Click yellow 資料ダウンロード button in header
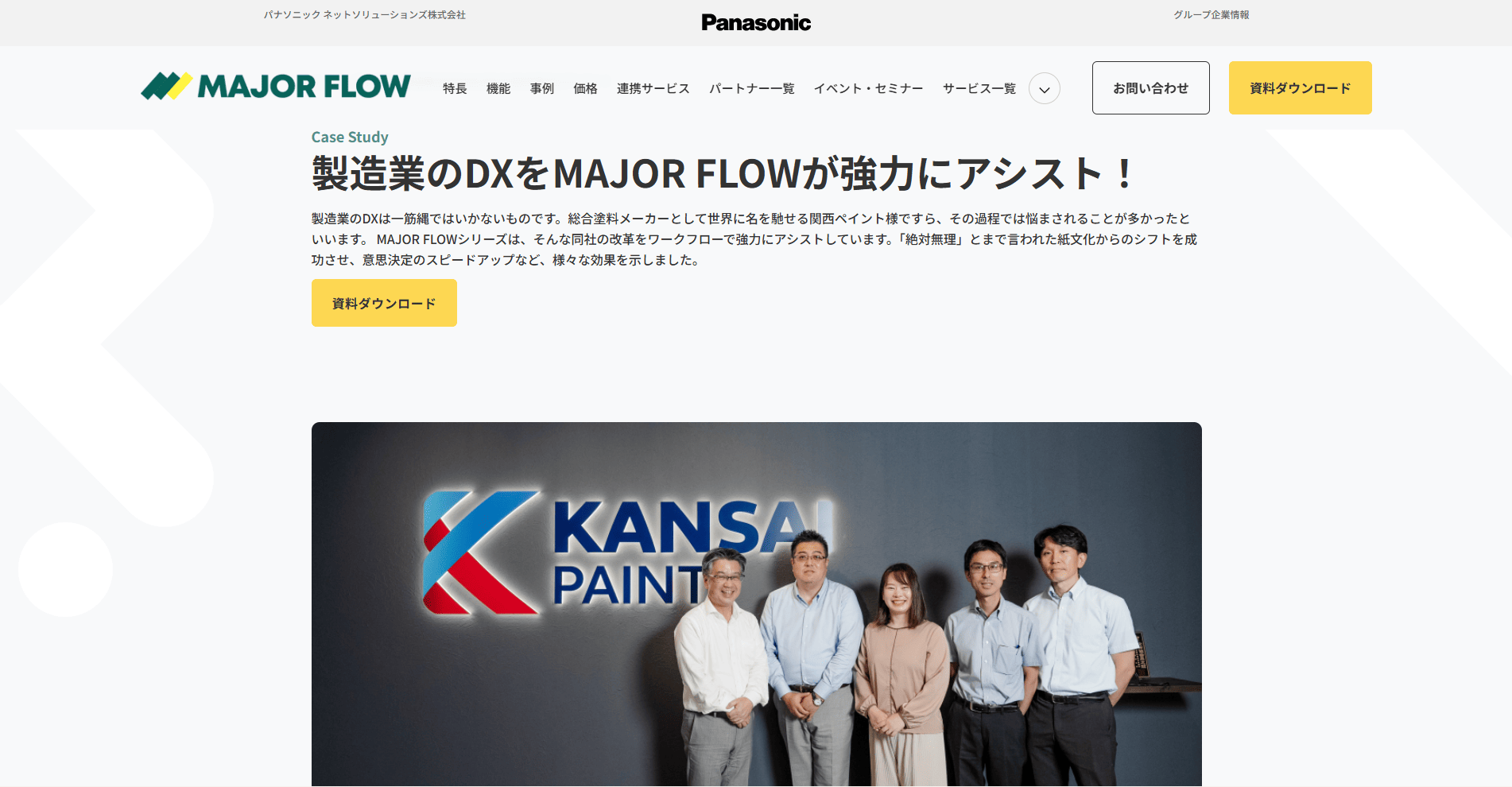Image resolution: width=1512 pixels, height=787 pixels. click(x=1301, y=87)
